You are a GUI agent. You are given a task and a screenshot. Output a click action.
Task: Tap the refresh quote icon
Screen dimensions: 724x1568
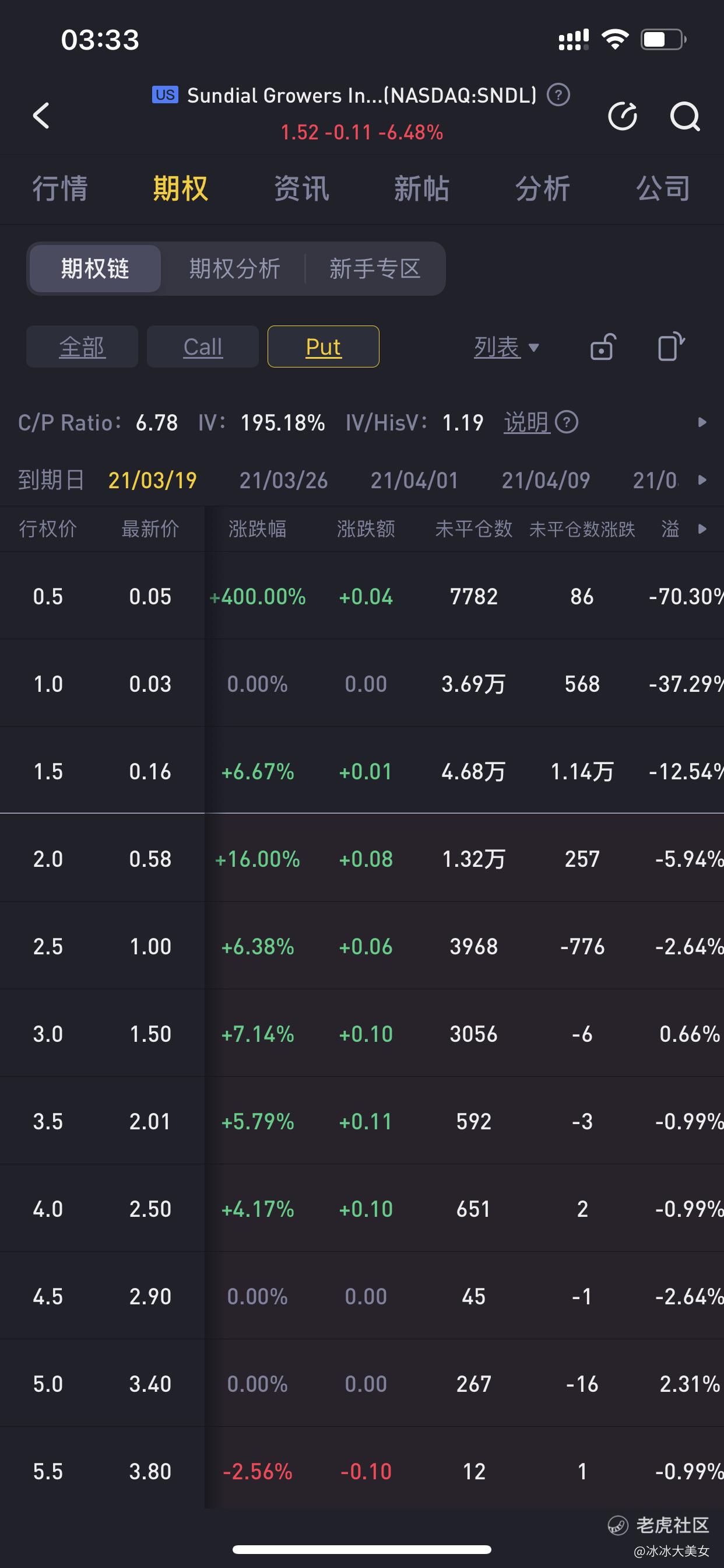tap(623, 116)
